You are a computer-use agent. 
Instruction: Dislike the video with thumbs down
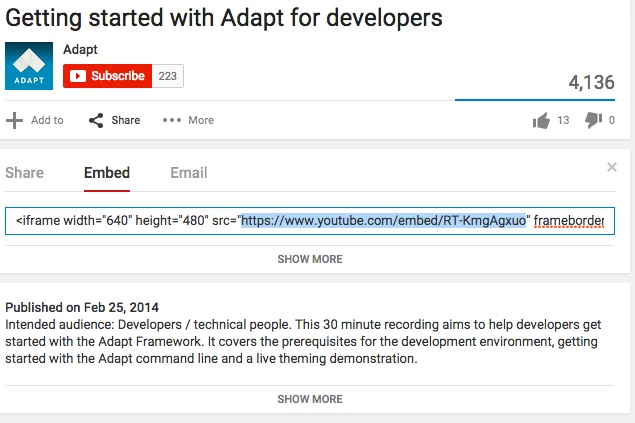[x=593, y=120]
